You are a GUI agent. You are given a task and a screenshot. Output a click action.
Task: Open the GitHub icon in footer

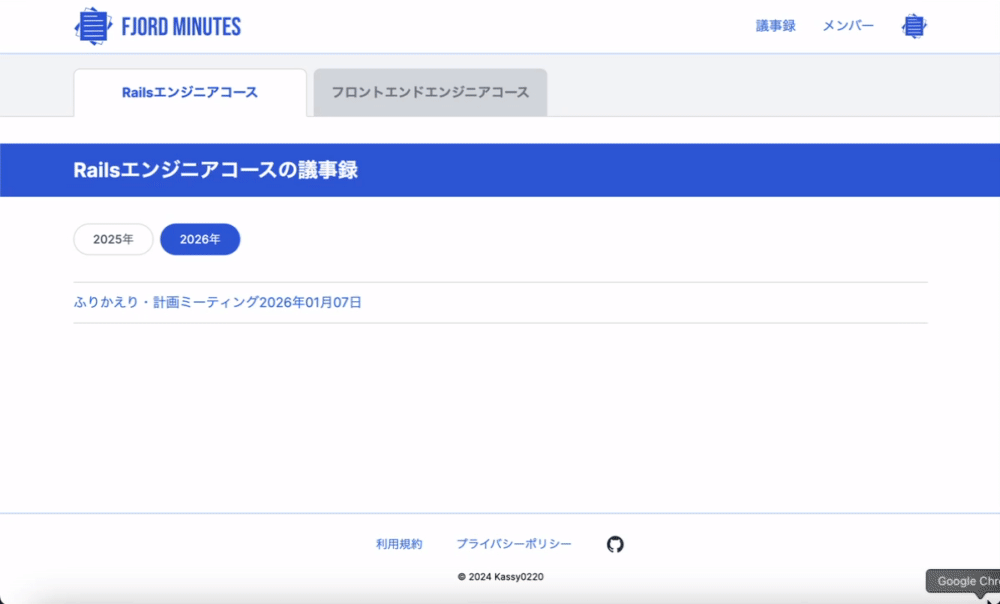pos(615,544)
